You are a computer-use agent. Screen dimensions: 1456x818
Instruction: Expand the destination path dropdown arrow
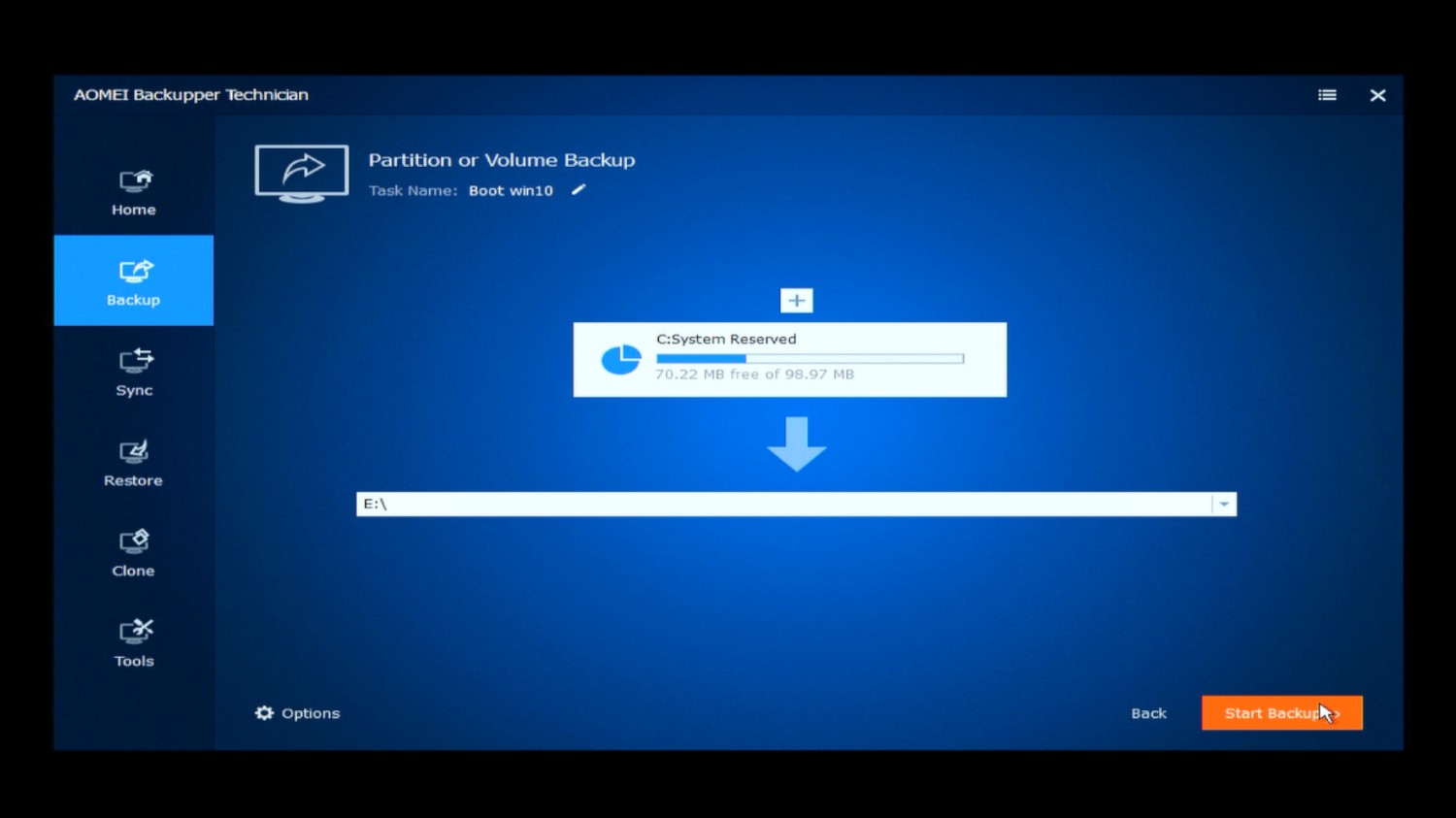pyautogui.click(x=1224, y=505)
